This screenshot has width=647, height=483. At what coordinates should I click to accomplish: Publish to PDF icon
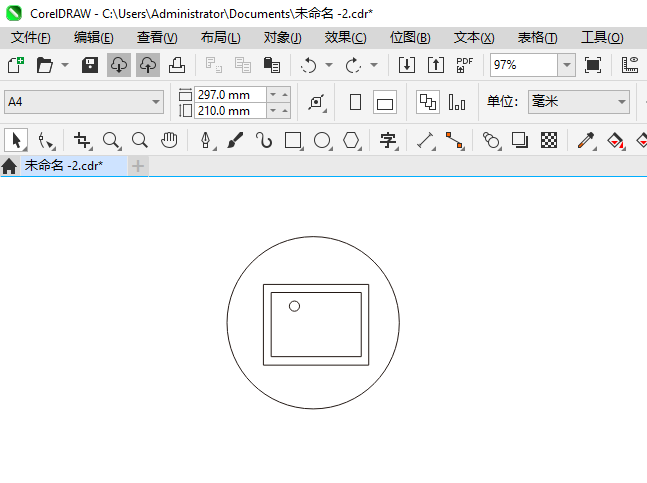(465, 65)
